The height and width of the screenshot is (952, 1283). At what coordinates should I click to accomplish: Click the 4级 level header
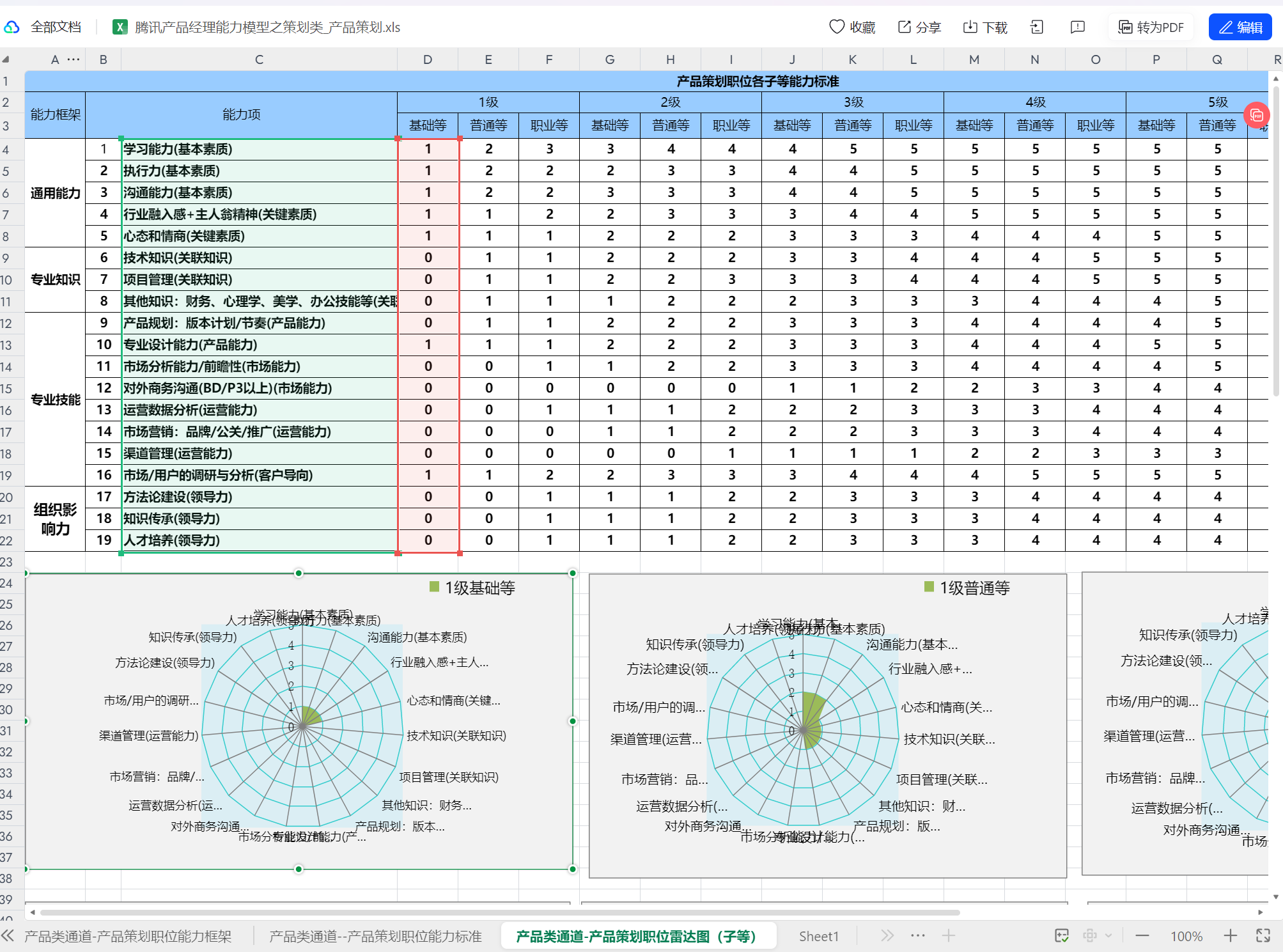1035,102
